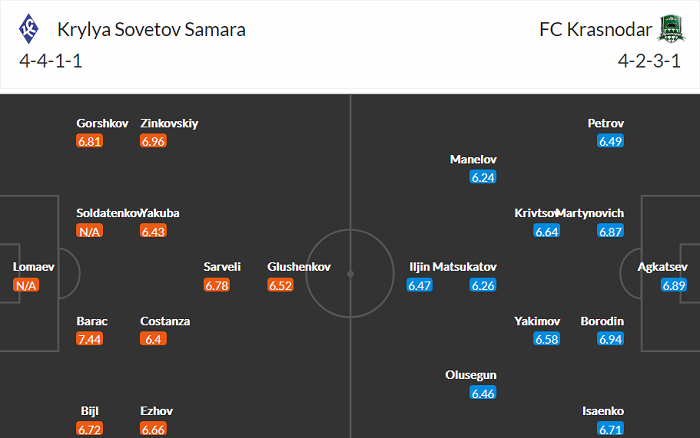The width and height of the screenshot is (700, 438).
Task: Open the Krylya Sovetov Samara team link
Action: tap(151, 29)
